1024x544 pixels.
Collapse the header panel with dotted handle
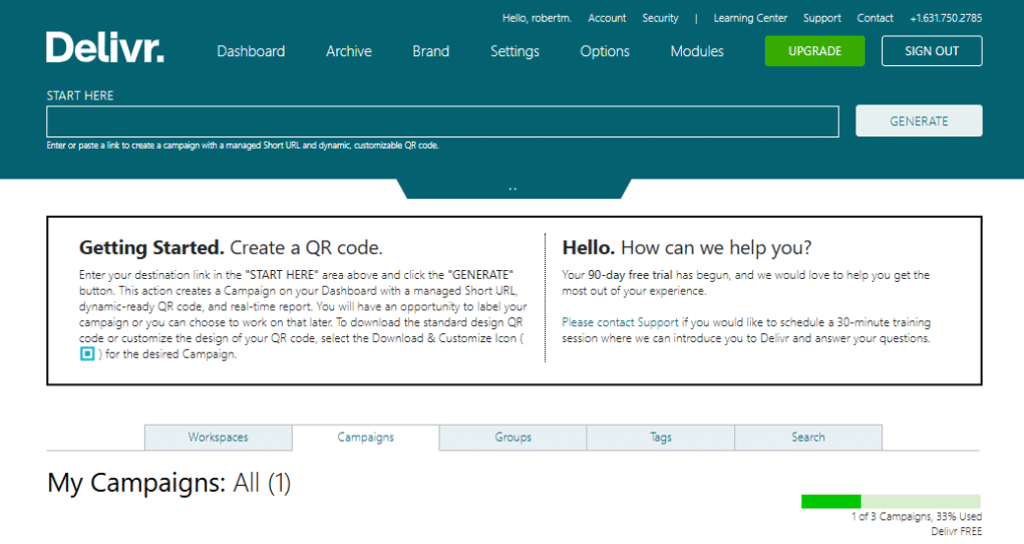513,189
